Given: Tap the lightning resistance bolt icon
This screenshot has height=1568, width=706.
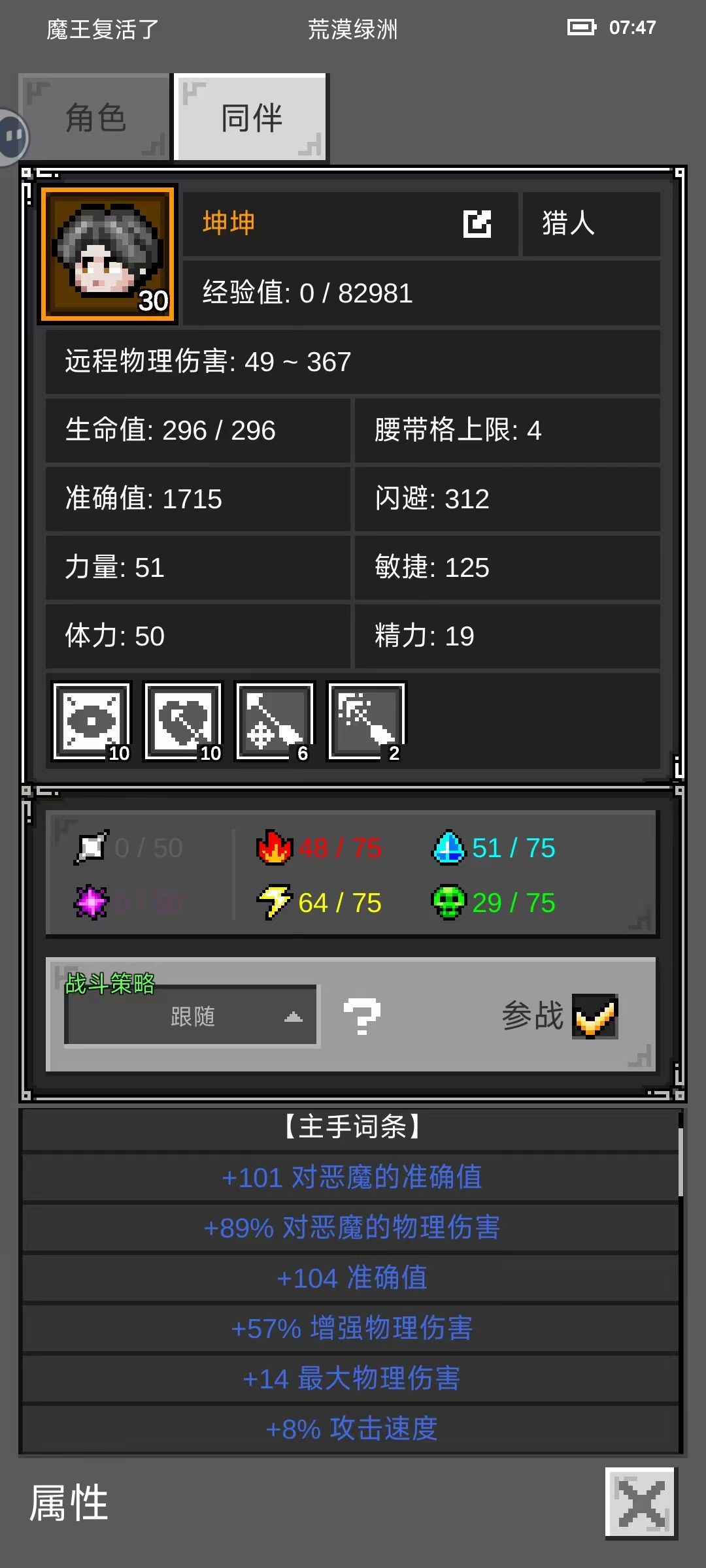Looking at the screenshot, I should pyautogui.click(x=274, y=902).
